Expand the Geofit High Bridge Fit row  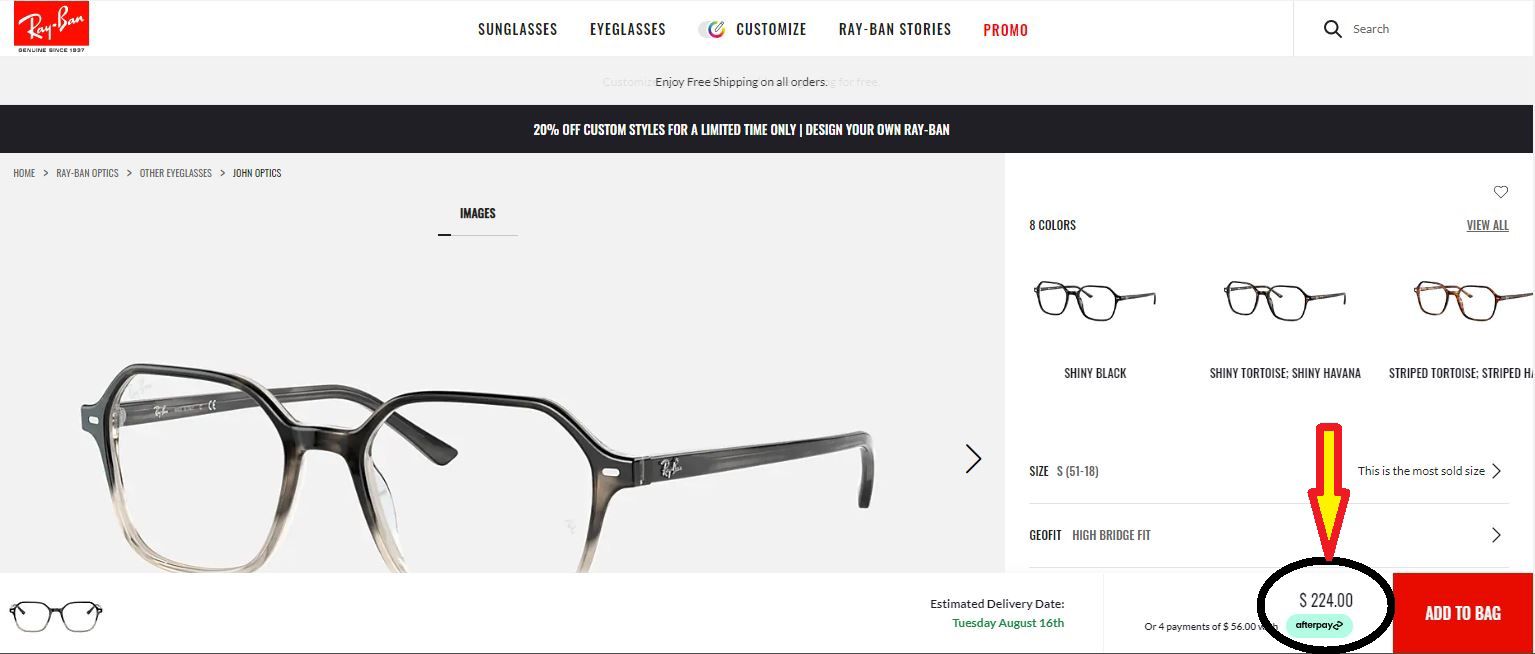[x=1268, y=535]
